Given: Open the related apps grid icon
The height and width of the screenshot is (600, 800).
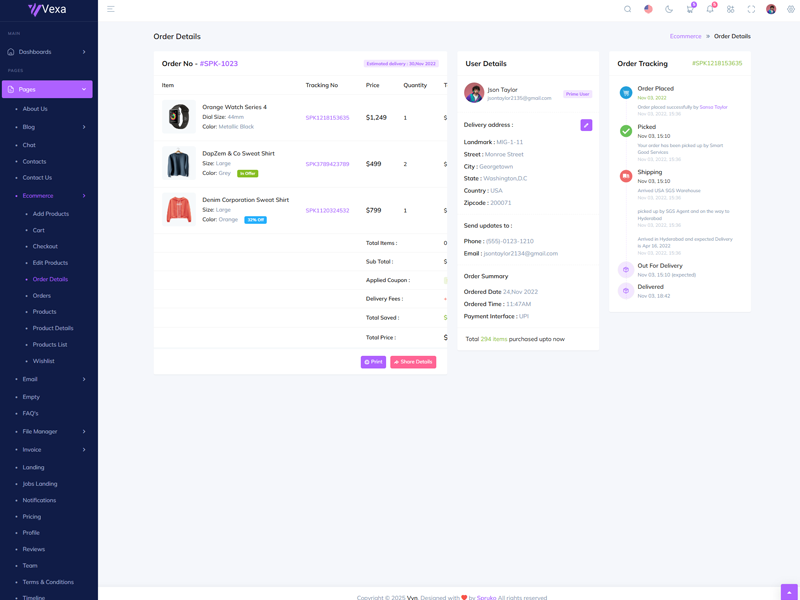Looking at the screenshot, I should (x=730, y=9).
